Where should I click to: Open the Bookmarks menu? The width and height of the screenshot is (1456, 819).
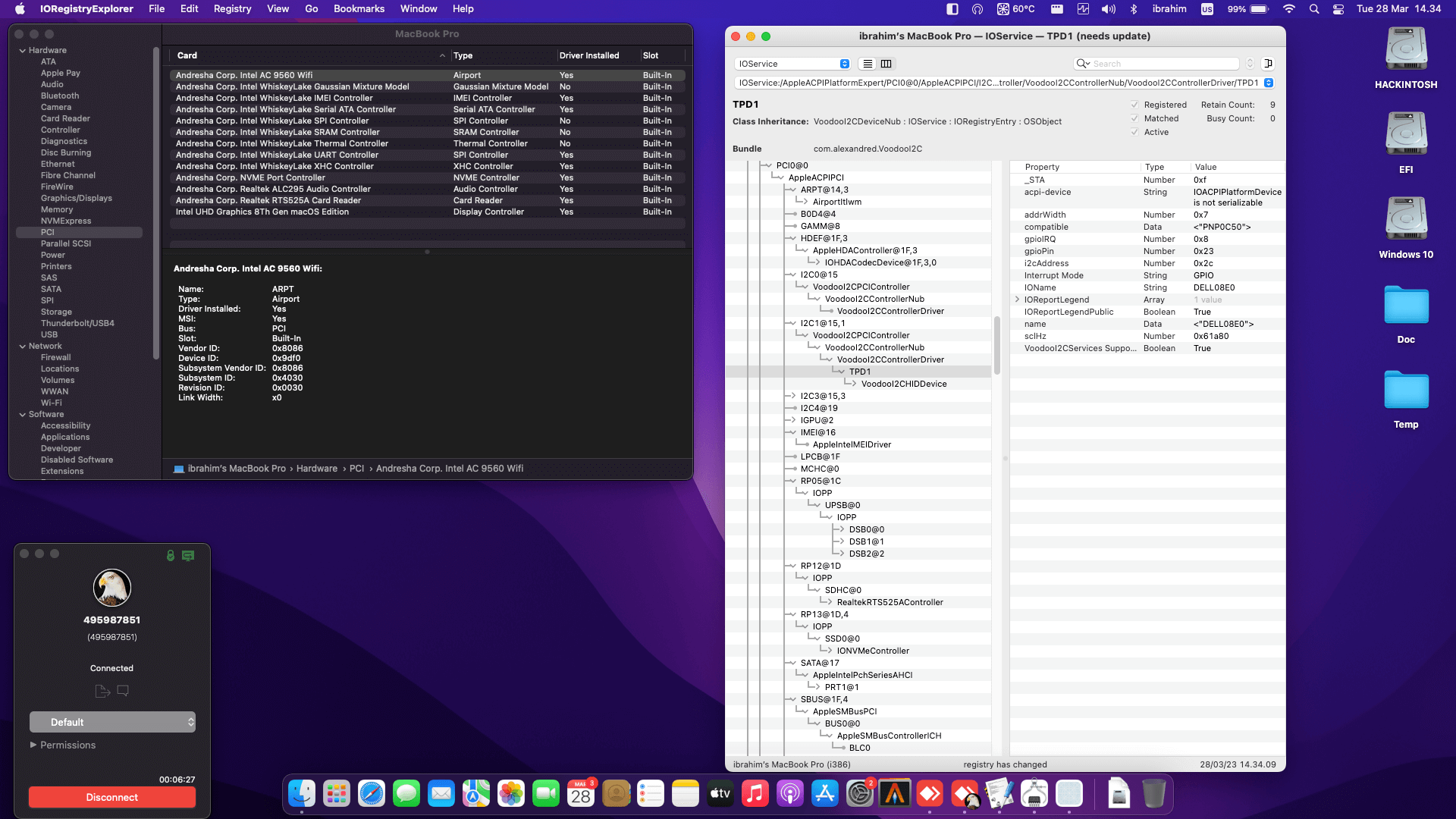tap(359, 9)
